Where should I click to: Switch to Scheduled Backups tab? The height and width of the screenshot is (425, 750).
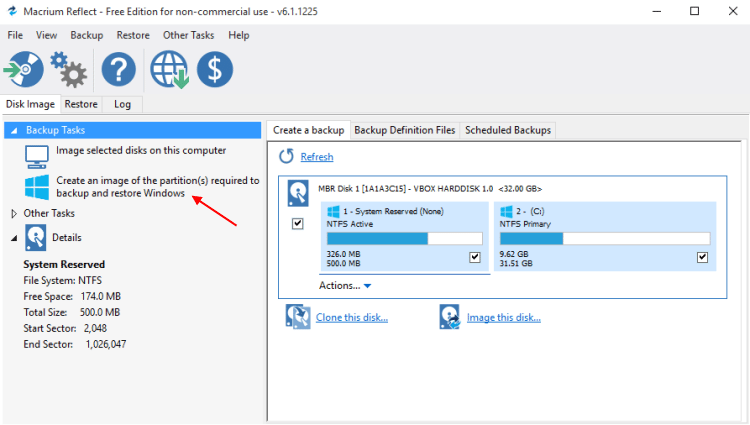[x=507, y=130]
